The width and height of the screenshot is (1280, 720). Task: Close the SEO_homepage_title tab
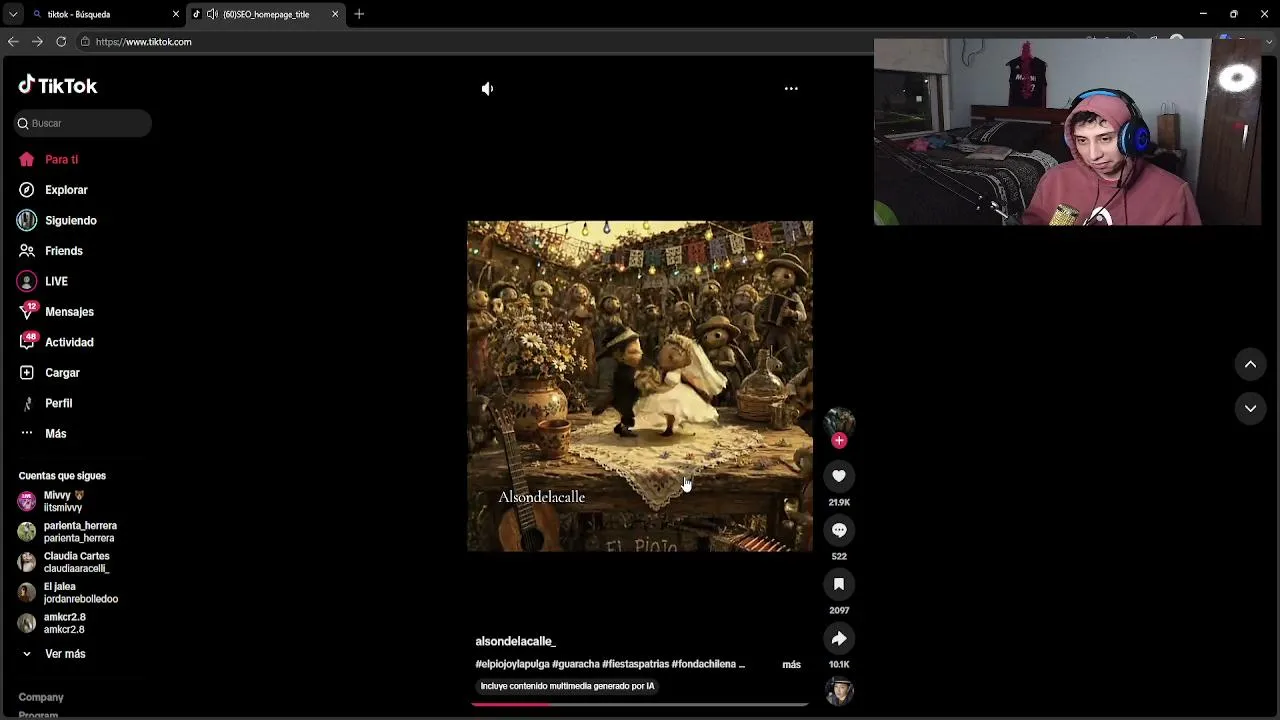point(335,14)
